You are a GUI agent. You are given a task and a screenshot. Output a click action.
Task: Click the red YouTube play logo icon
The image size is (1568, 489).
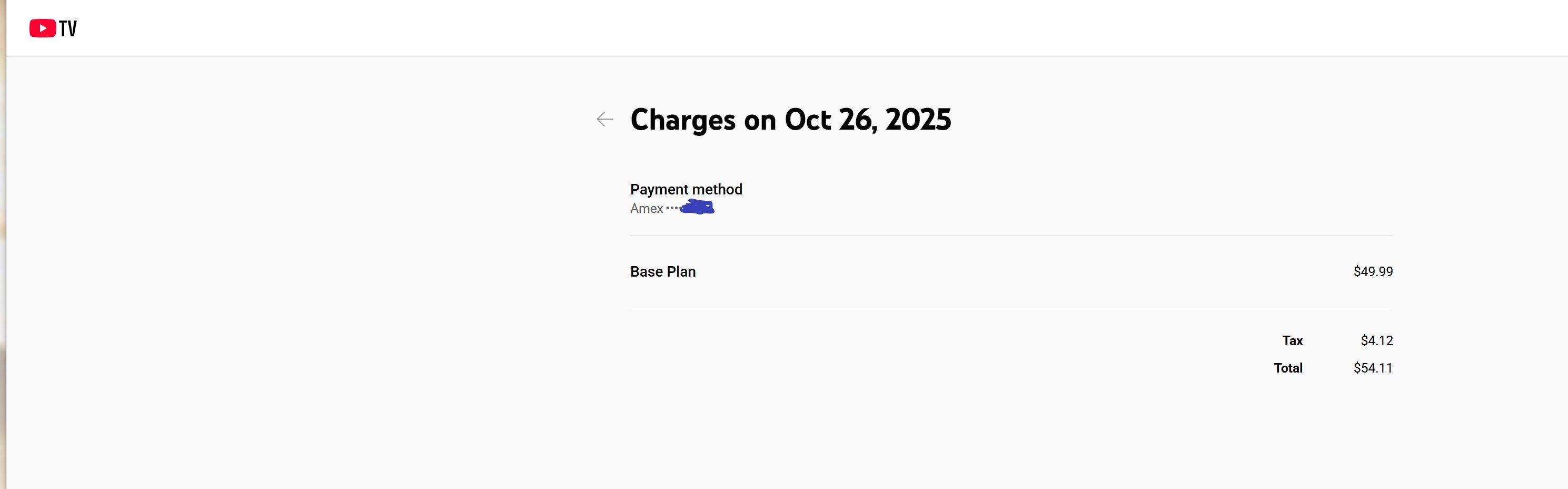43,28
